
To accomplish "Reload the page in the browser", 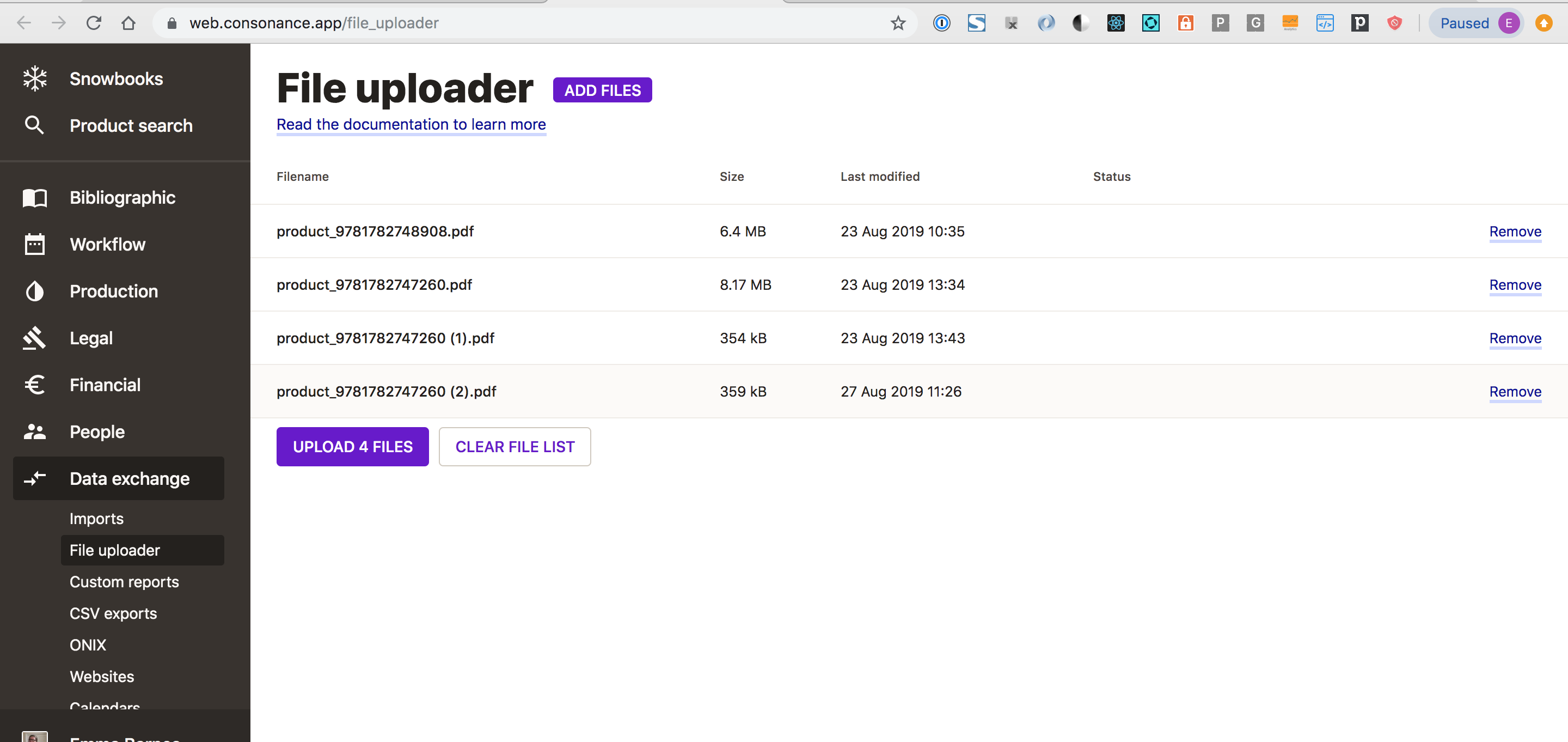I will coord(94,23).
